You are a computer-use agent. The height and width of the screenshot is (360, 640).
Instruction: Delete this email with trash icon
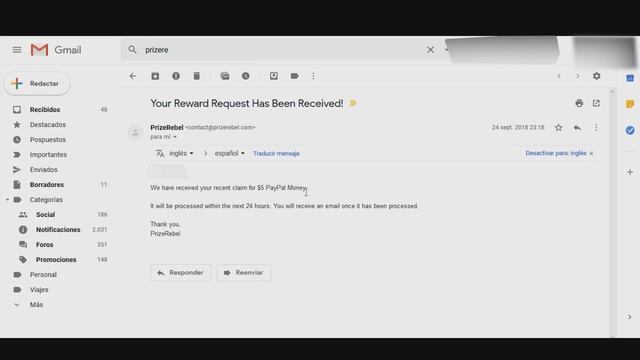196,76
